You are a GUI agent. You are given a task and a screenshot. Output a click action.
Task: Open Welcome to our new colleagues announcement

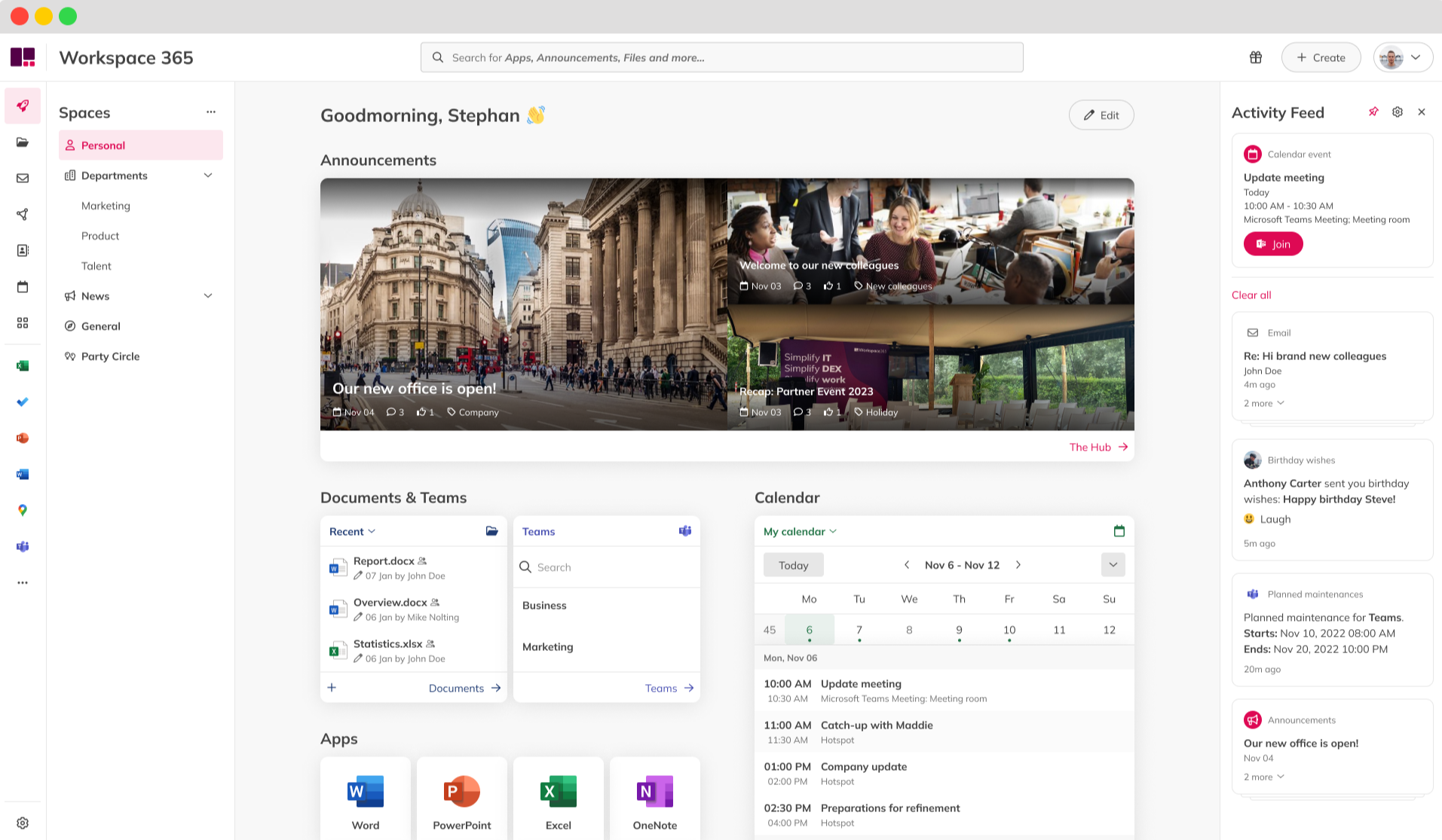tap(931, 241)
